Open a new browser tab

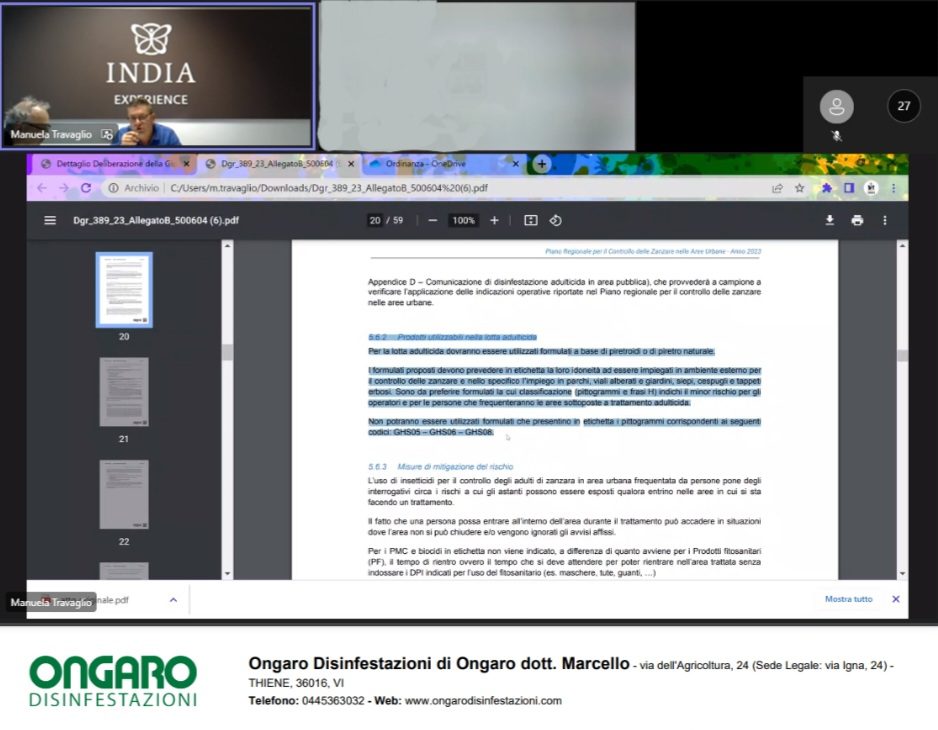tap(541, 164)
